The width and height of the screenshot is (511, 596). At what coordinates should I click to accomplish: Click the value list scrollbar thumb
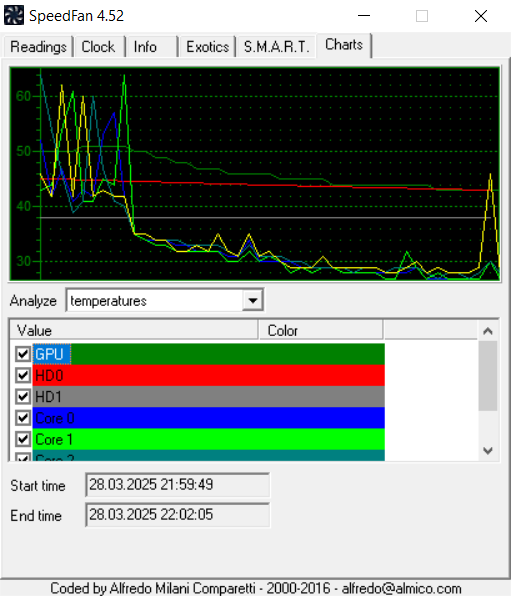point(488,376)
